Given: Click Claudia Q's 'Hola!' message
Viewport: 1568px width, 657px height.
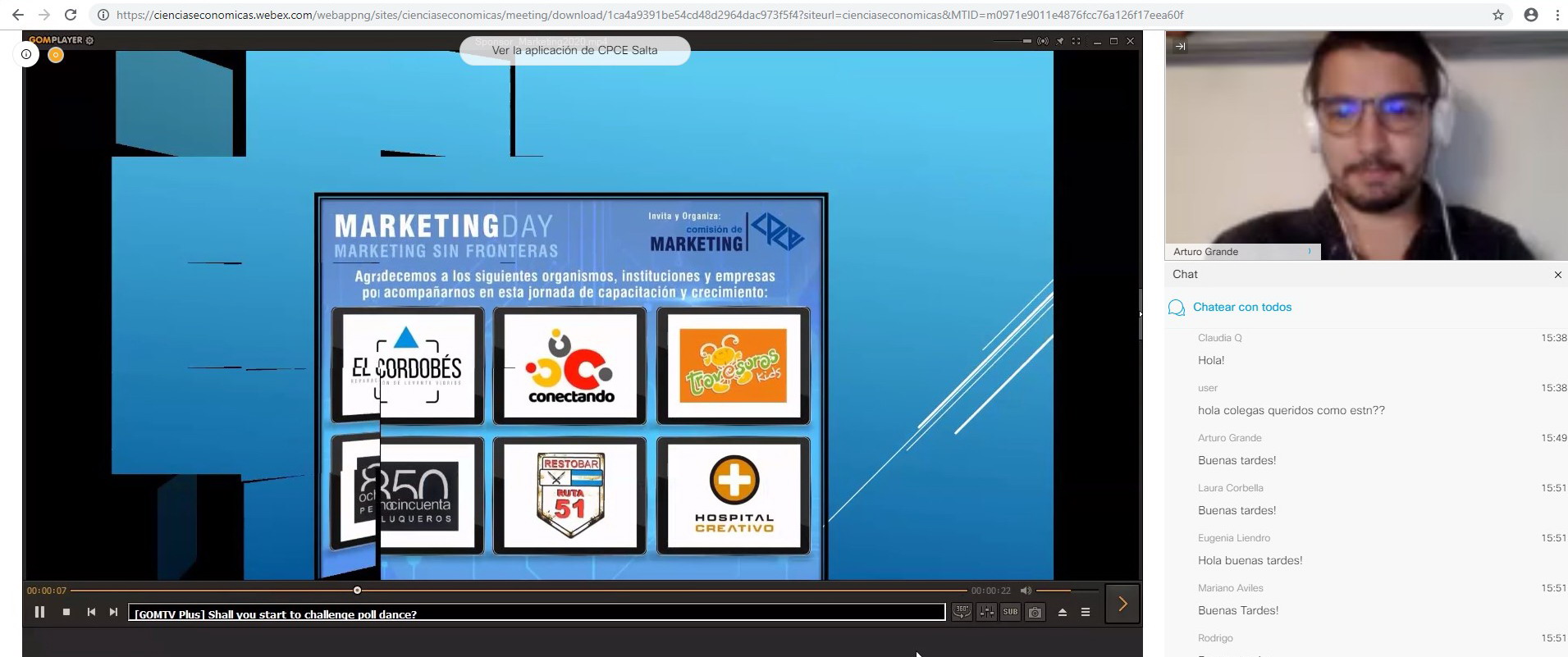Looking at the screenshot, I should 1211,360.
